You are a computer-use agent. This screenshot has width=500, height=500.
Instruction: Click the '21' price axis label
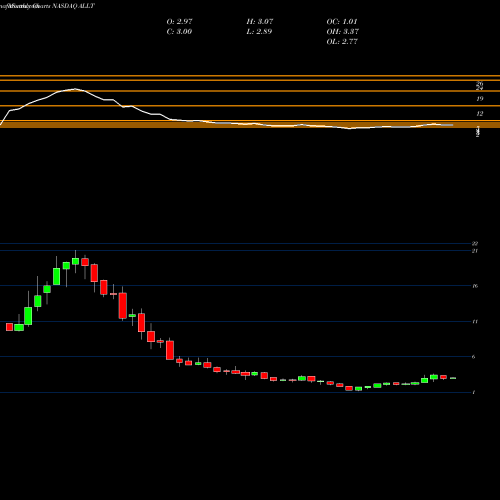click(x=475, y=251)
